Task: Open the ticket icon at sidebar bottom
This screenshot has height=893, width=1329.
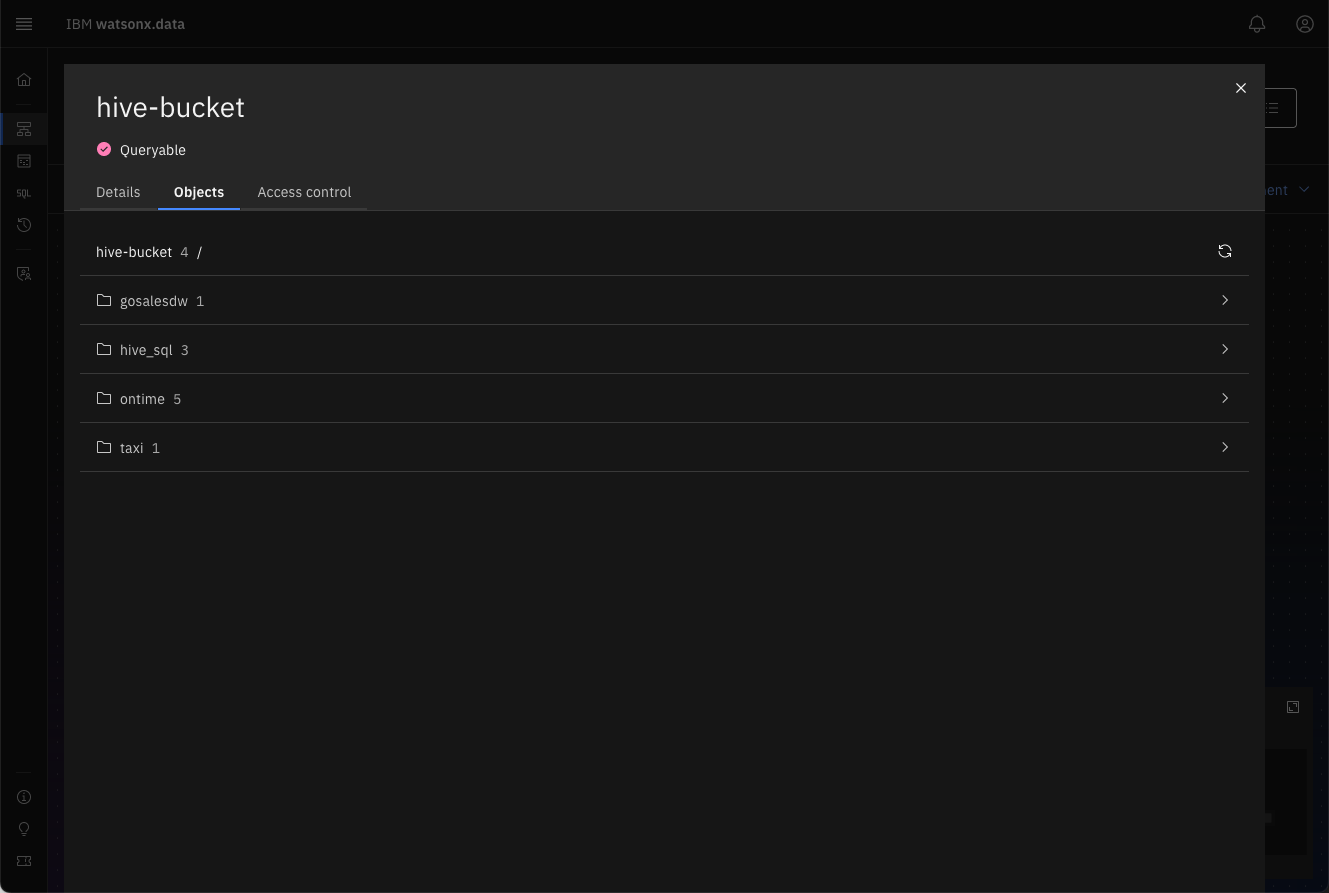Action: (24, 861)
